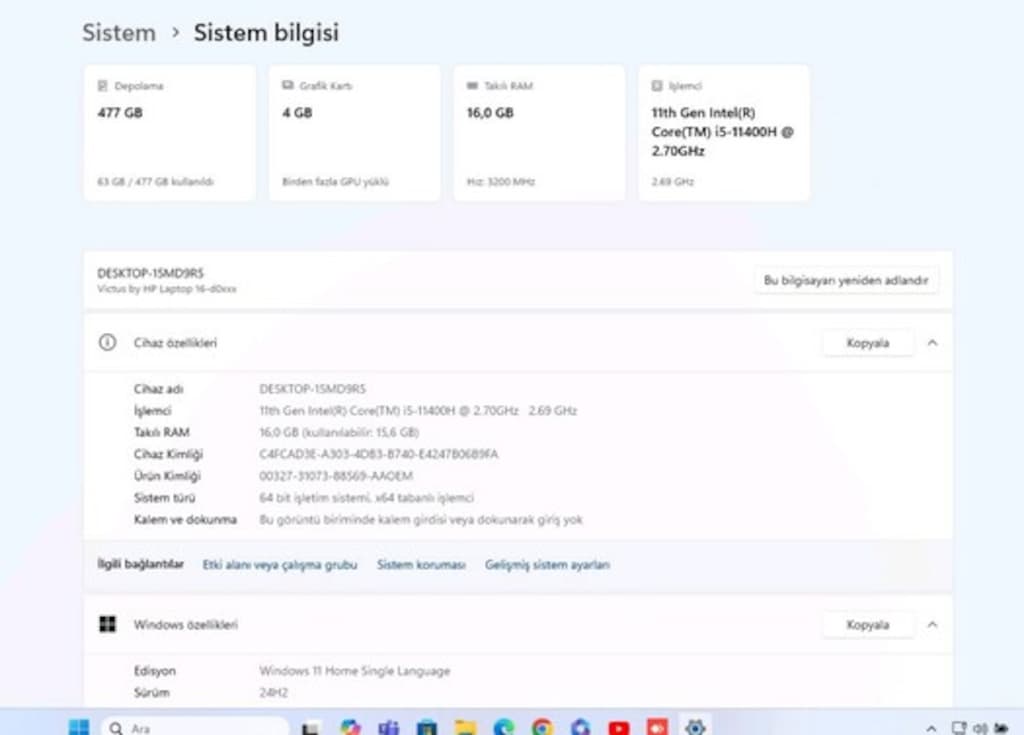Open the İşlemci i5-11400H card
1024x735 pixels.
coord(724,133)
